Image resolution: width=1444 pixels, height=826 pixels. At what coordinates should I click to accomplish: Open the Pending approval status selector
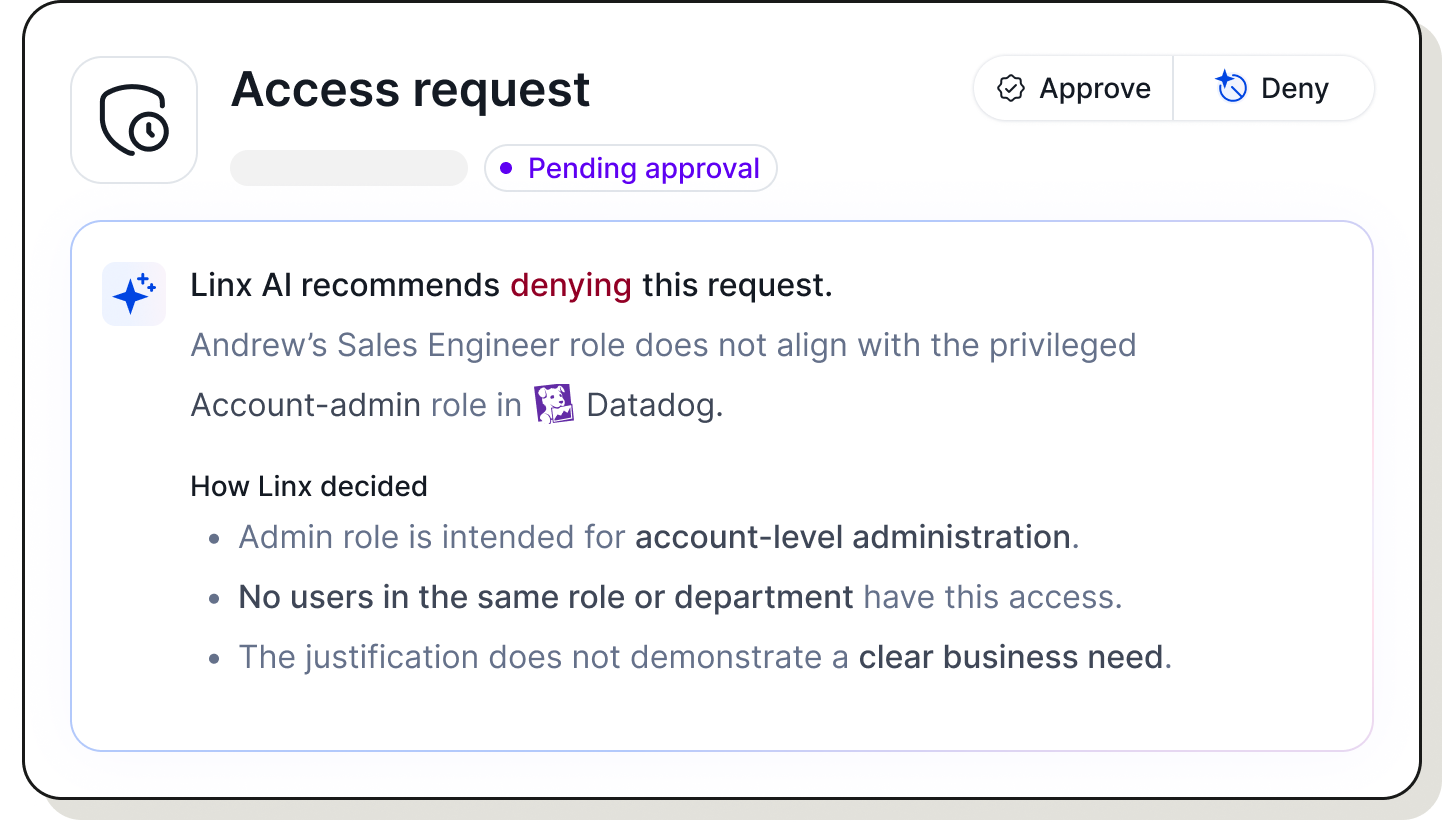[x=630, y=168]
